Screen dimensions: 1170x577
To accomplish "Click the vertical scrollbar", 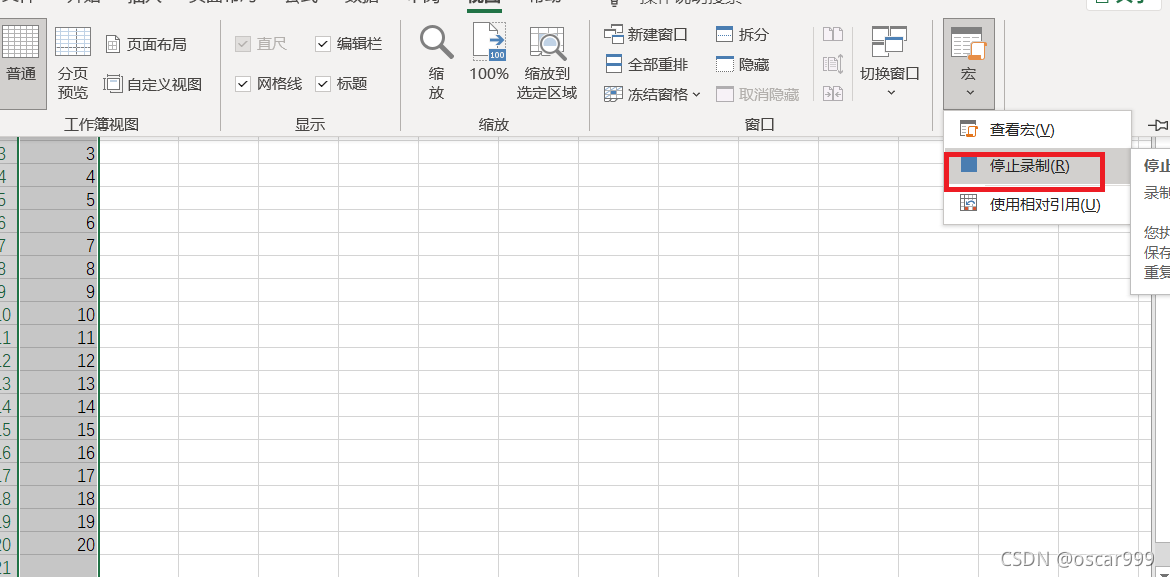I will coord(1162,418).
